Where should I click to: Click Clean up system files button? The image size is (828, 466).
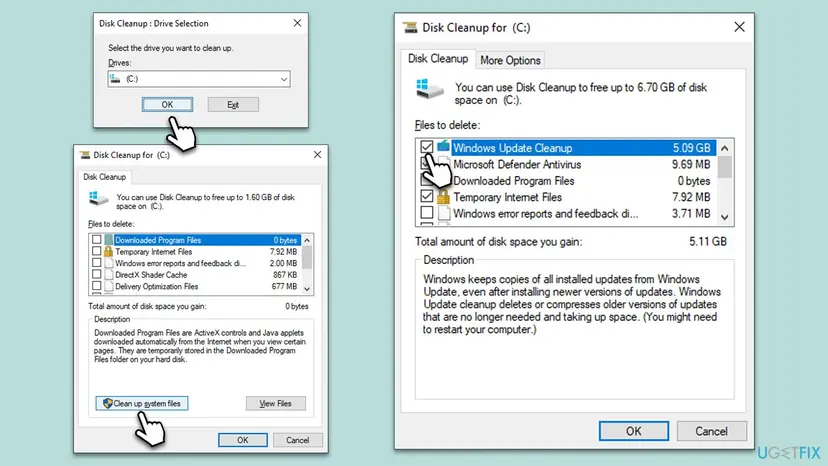coord(142,404)
